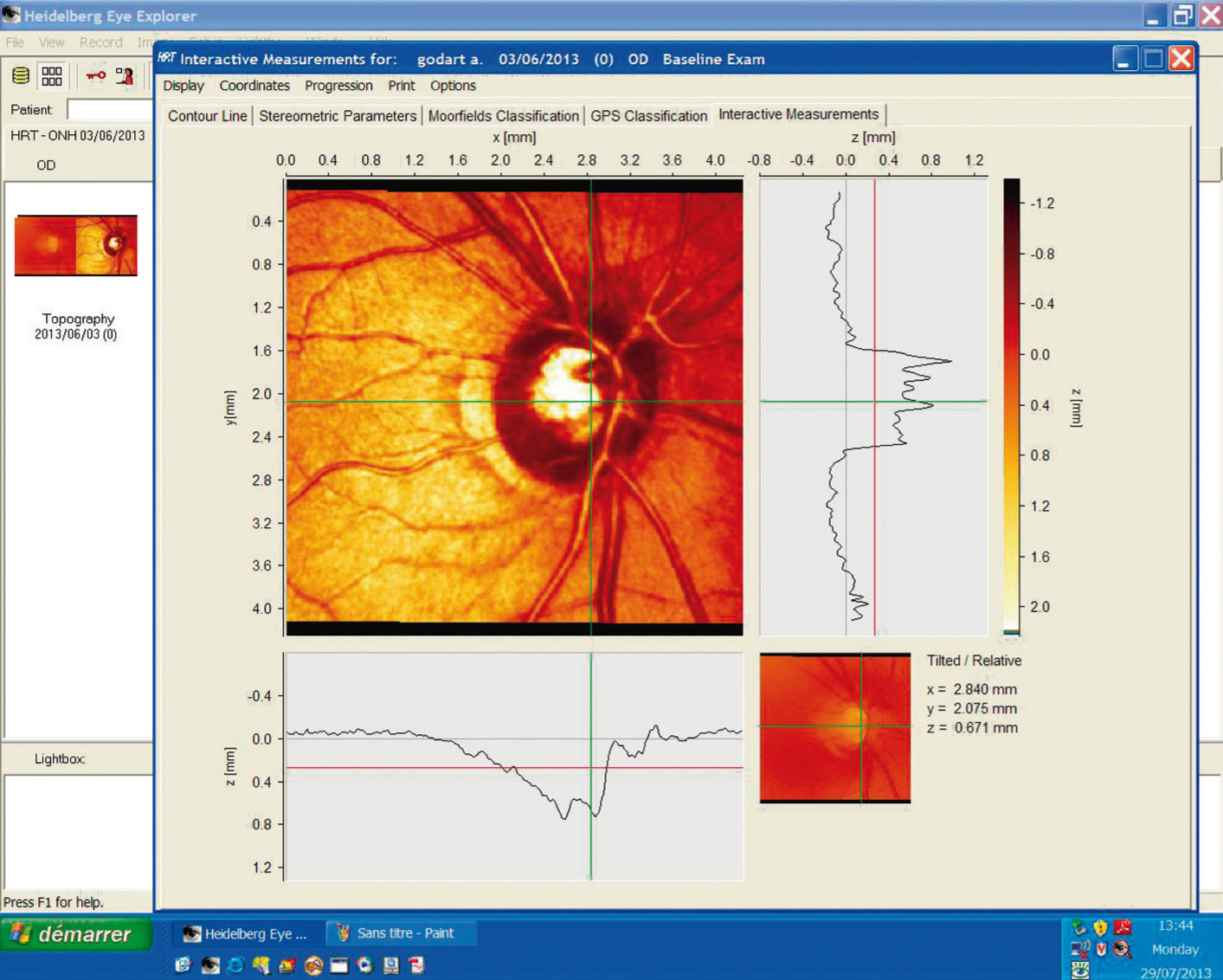
Task: Open the Options menu
Action: pos(453,86)
